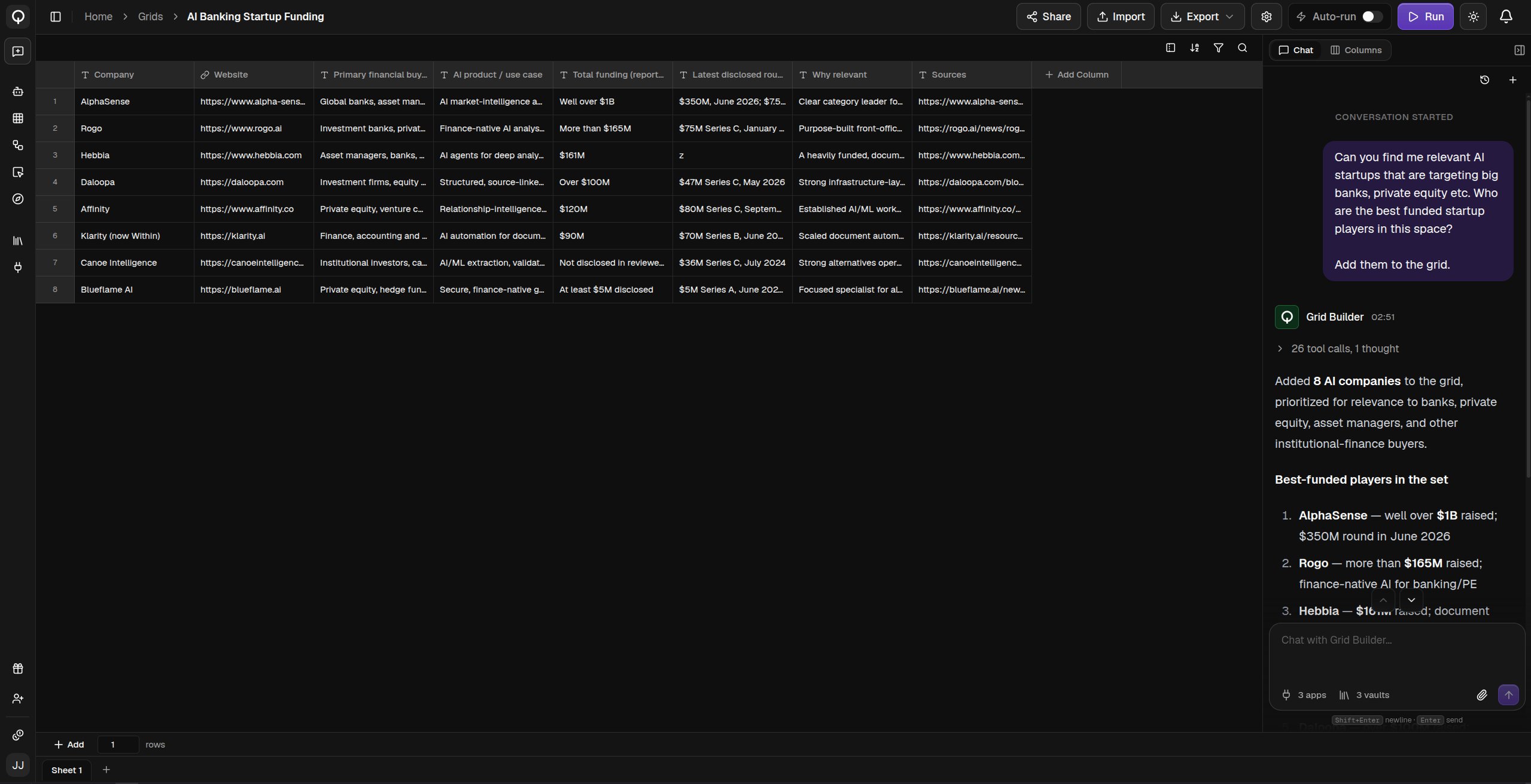The image size is (1531, 784).
Task: Click the Import button
Action: [1120, 17]
